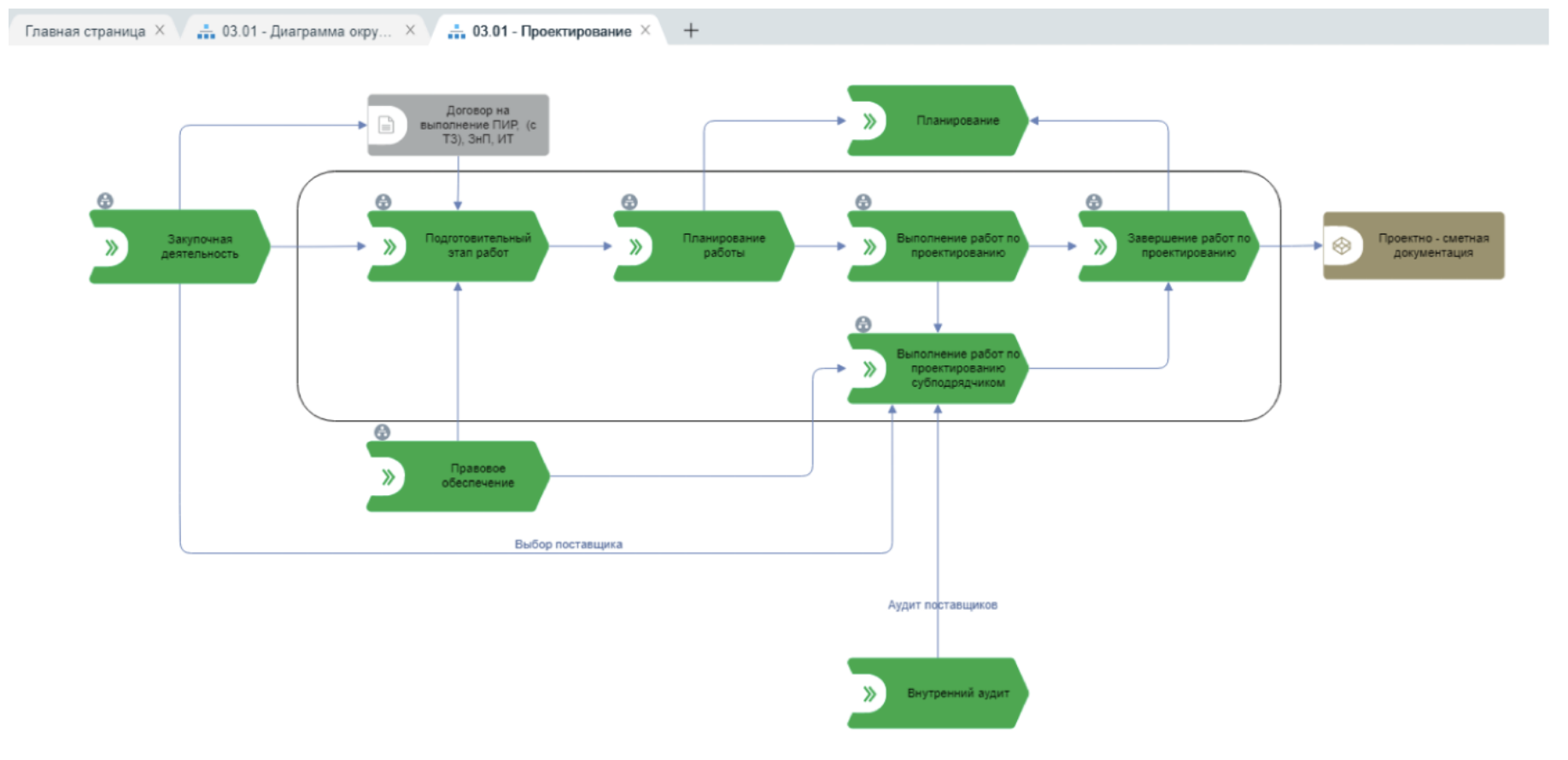Click decomposition icon above Планирование работы
This screenshot has width=1568, height=760.
(629, 202)
